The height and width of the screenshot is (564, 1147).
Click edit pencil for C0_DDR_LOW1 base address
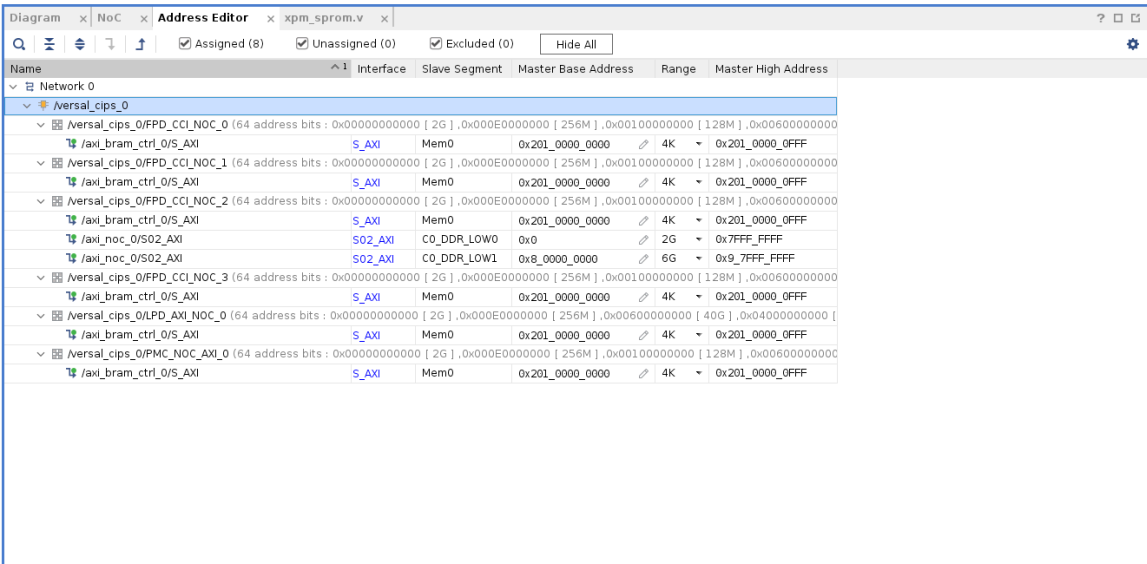click(x=647, y=259)
